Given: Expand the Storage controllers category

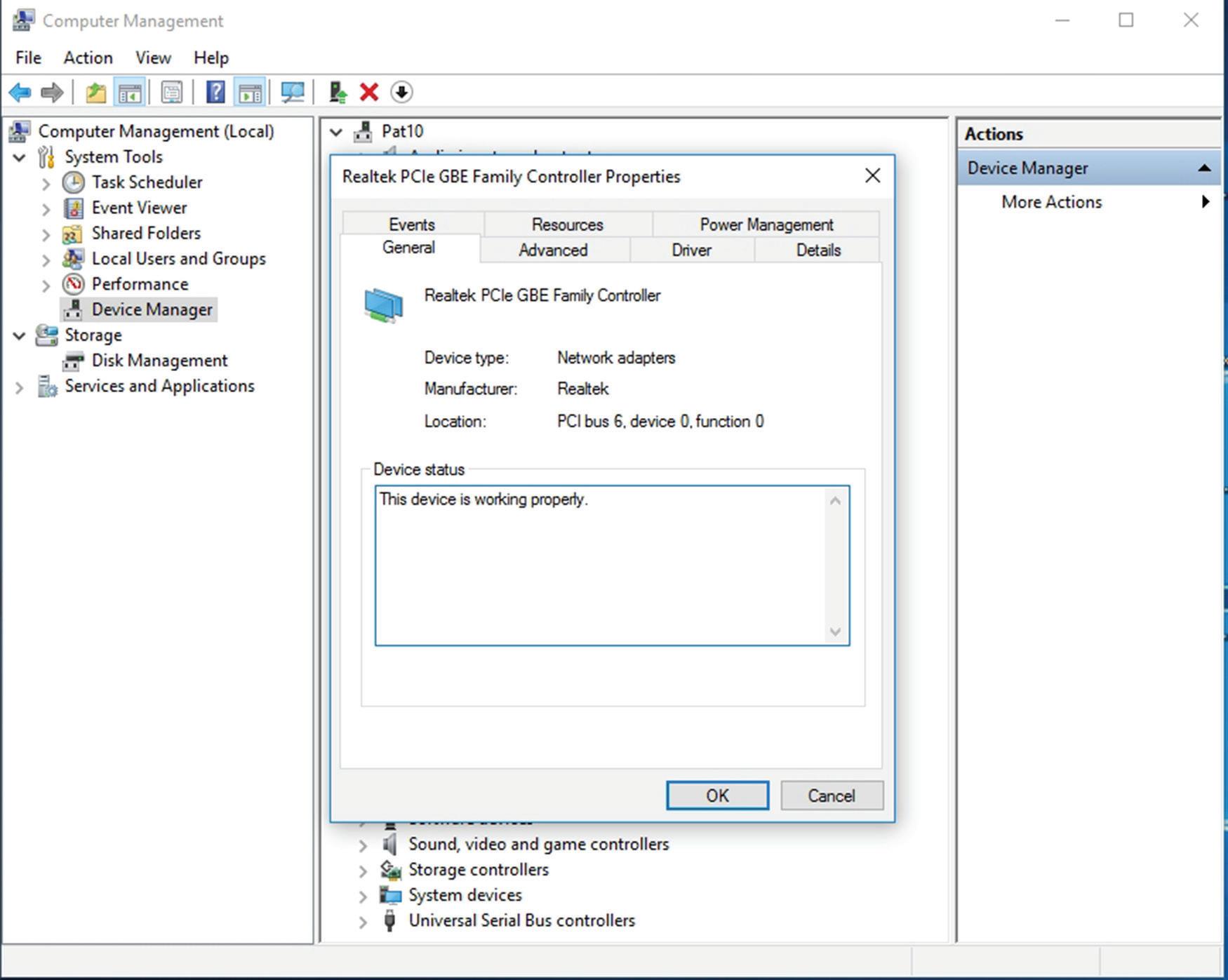Looking at the screenshot, I should coord(363,871).
